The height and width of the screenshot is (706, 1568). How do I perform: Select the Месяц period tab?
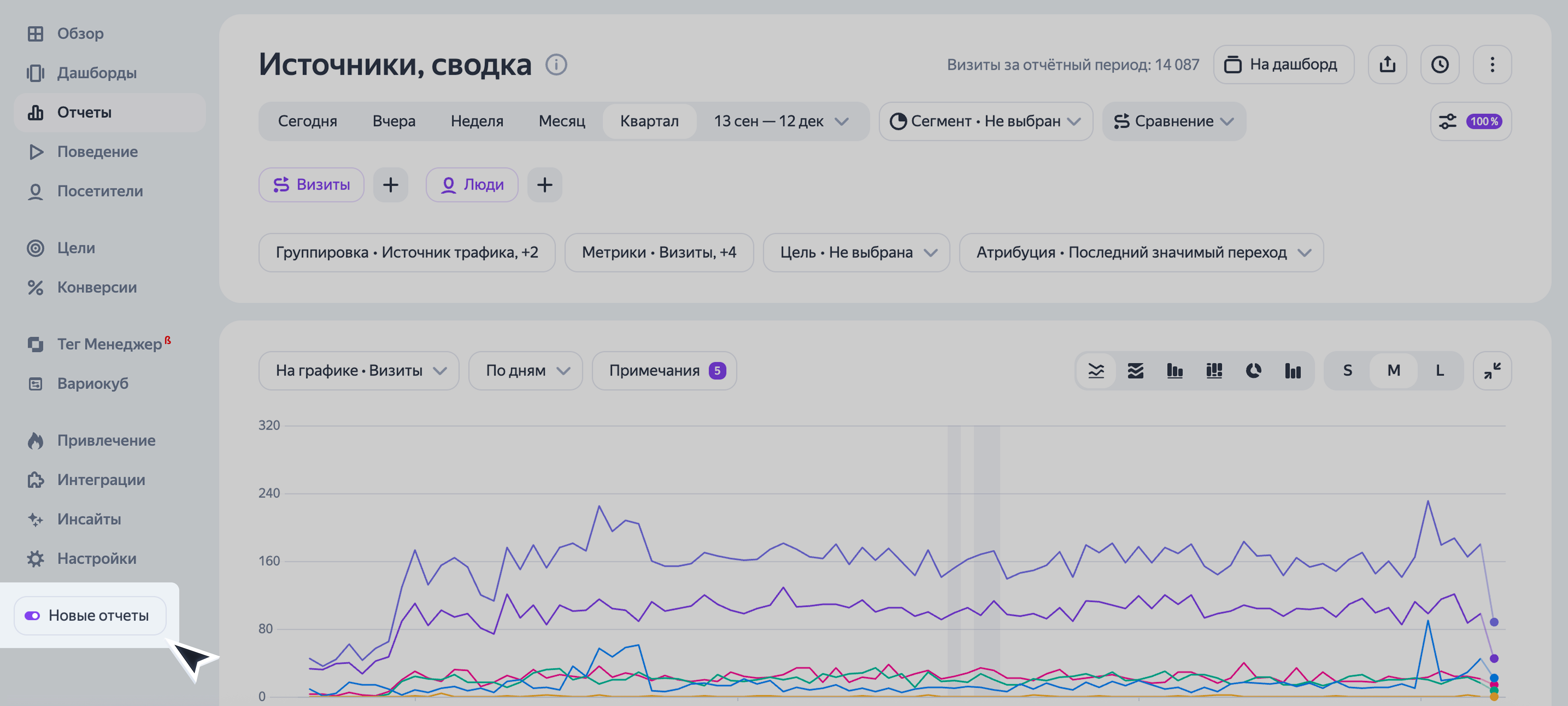pyautogui.click(x=561, y=121)
